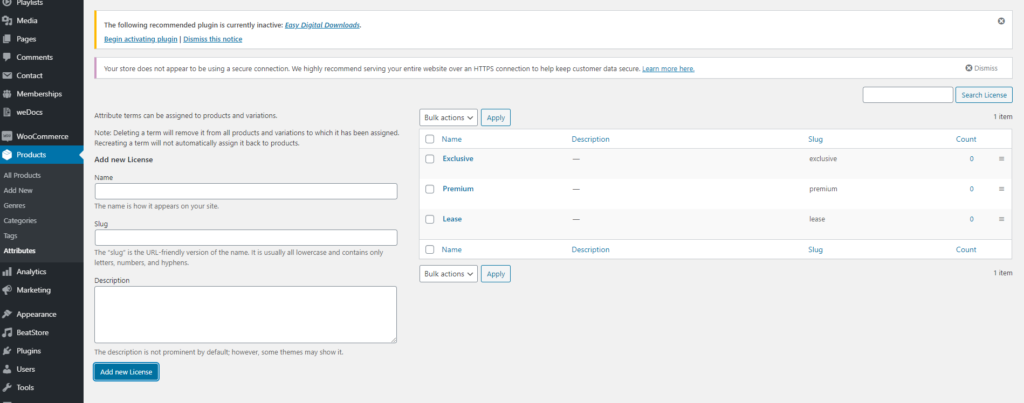Click the Marketing megaphone icon
The height and width of the screenshot is (403, 1024).
(x=7, y=290)
